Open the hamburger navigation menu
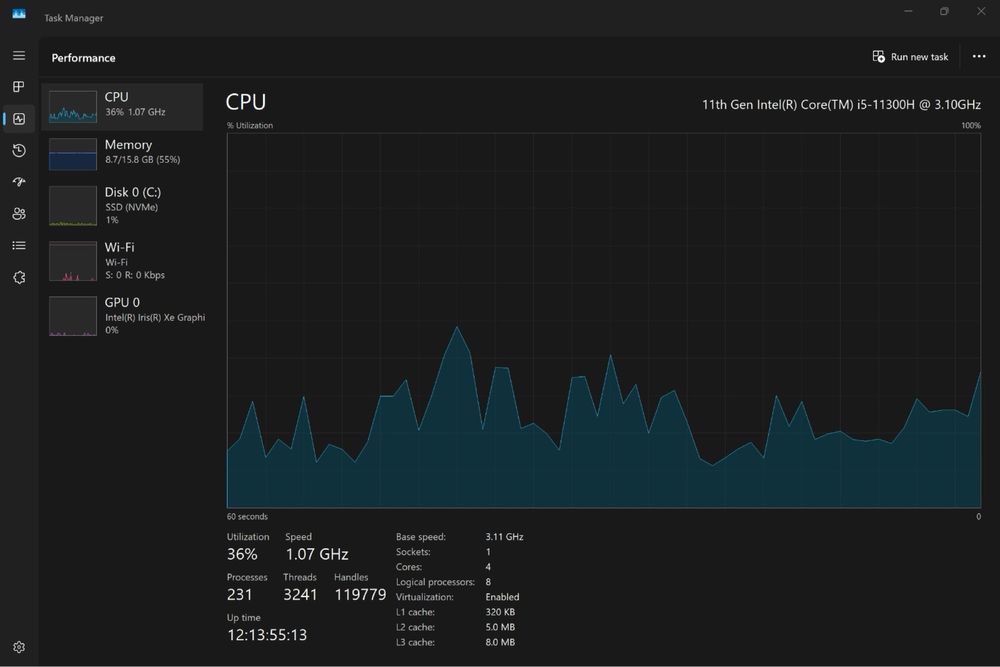1000x667 pixels. pos(19,55)
